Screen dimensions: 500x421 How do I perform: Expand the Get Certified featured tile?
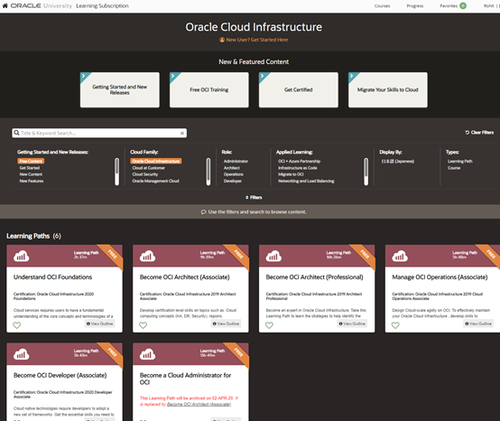[298, 90]
